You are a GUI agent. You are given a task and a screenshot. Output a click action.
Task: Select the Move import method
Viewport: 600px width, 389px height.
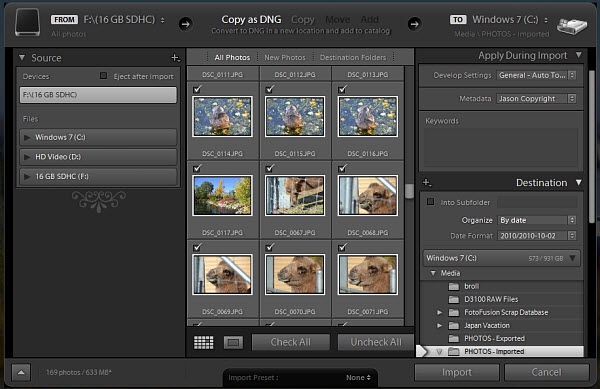point(338,20)
